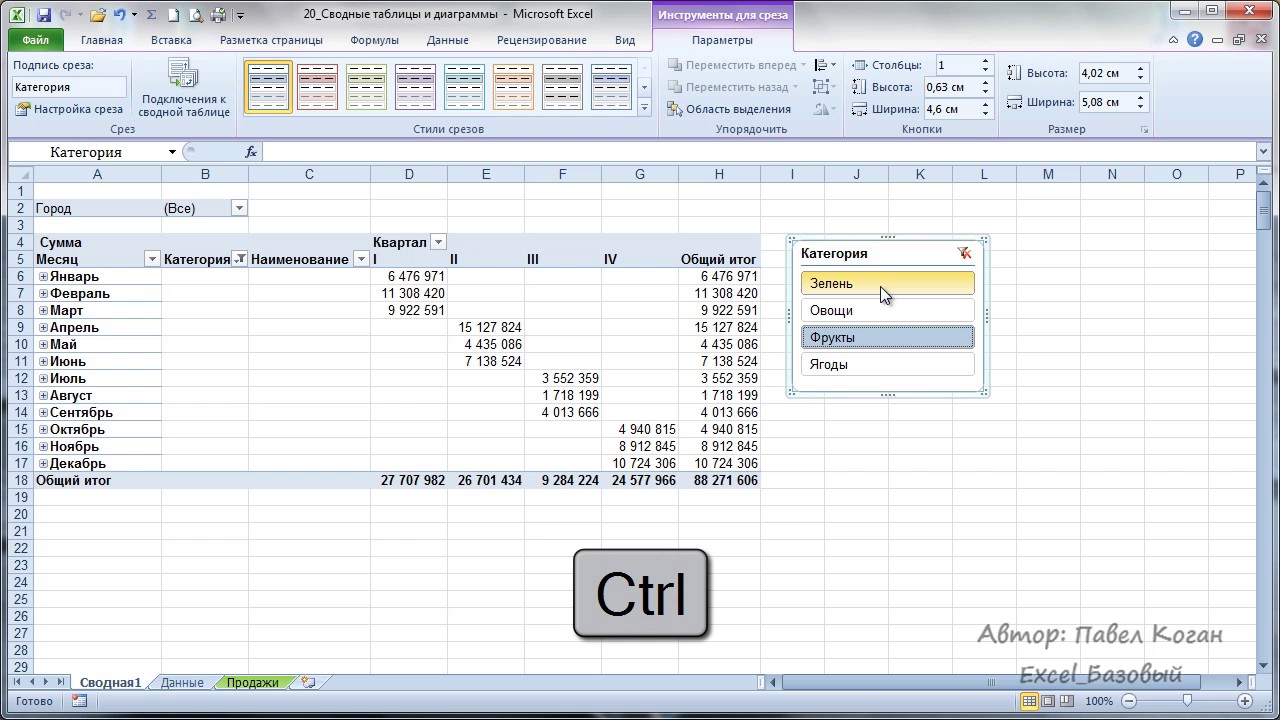Viewport: 1280px width, 720px height.
Task: Open the Продажи sheet tab
Action: coord(252,682)
